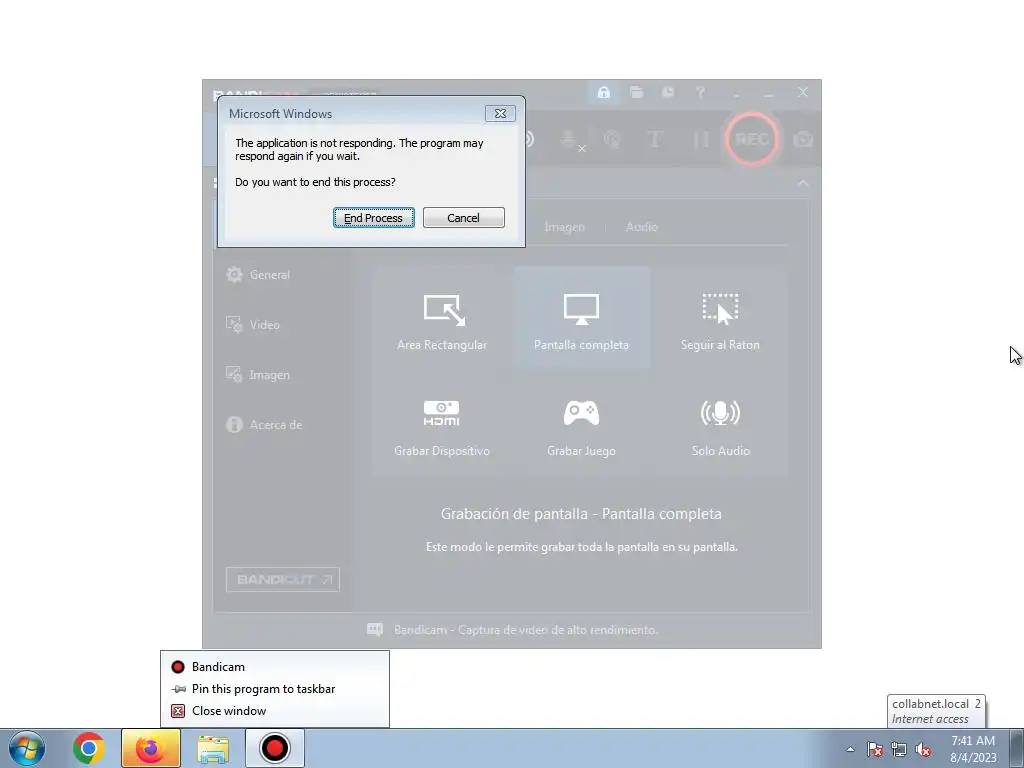The width and height of the screenshot is (1024, 768).
Task: Click Cancel in the not responding dialog
Action: [x=463, y=217]
